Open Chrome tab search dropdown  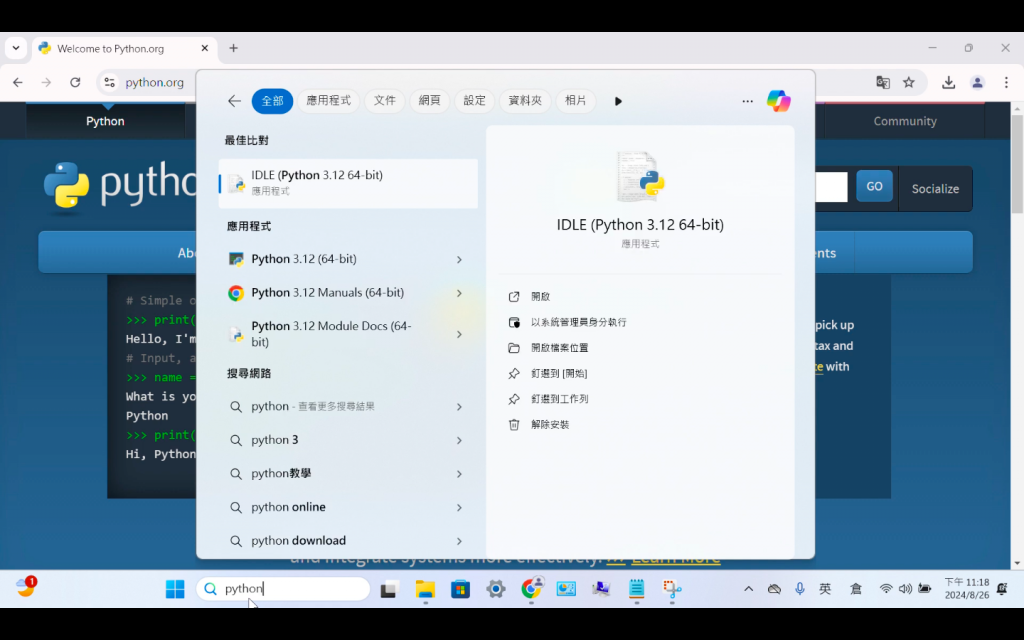click(16, 48)
